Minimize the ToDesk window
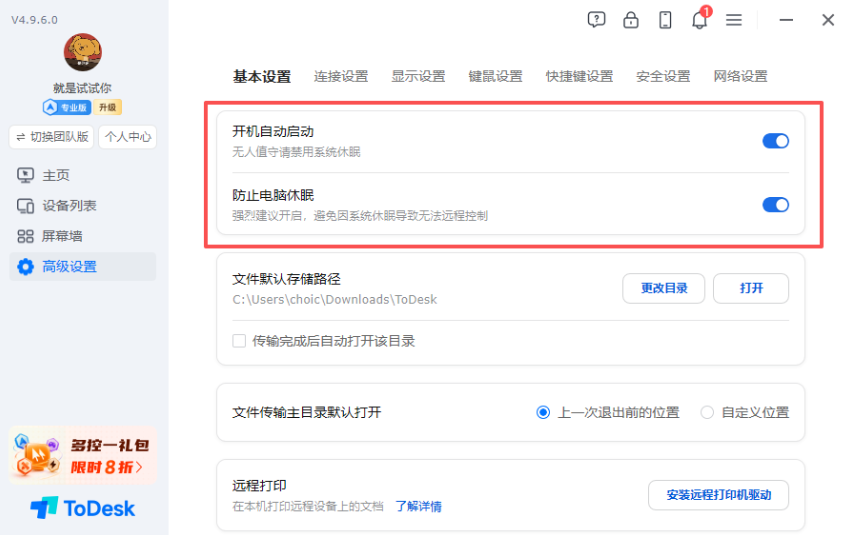Image resolution: width=852 pixels, height=535 pixels. (x=786, y=20)
